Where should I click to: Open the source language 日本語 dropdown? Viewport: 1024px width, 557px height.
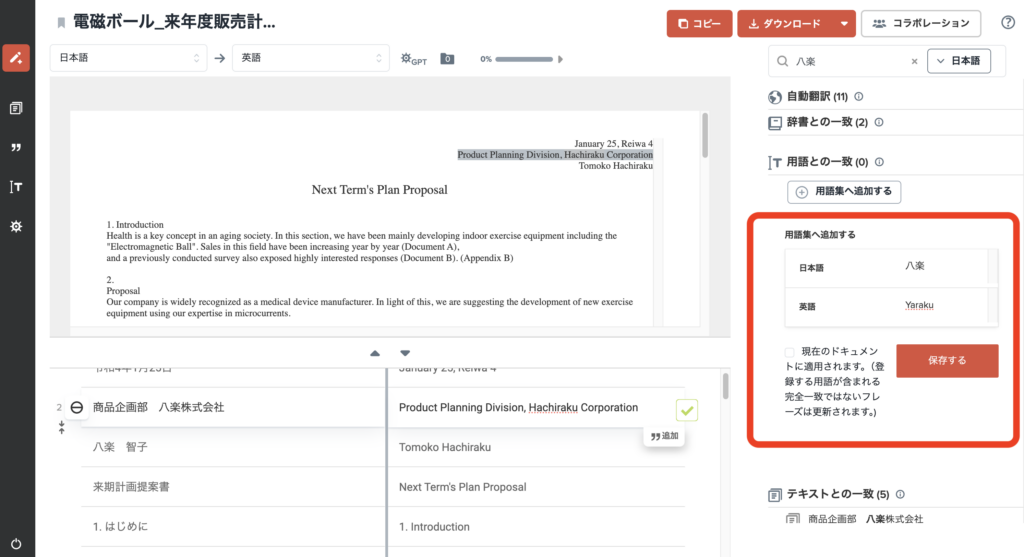(128, 58)
